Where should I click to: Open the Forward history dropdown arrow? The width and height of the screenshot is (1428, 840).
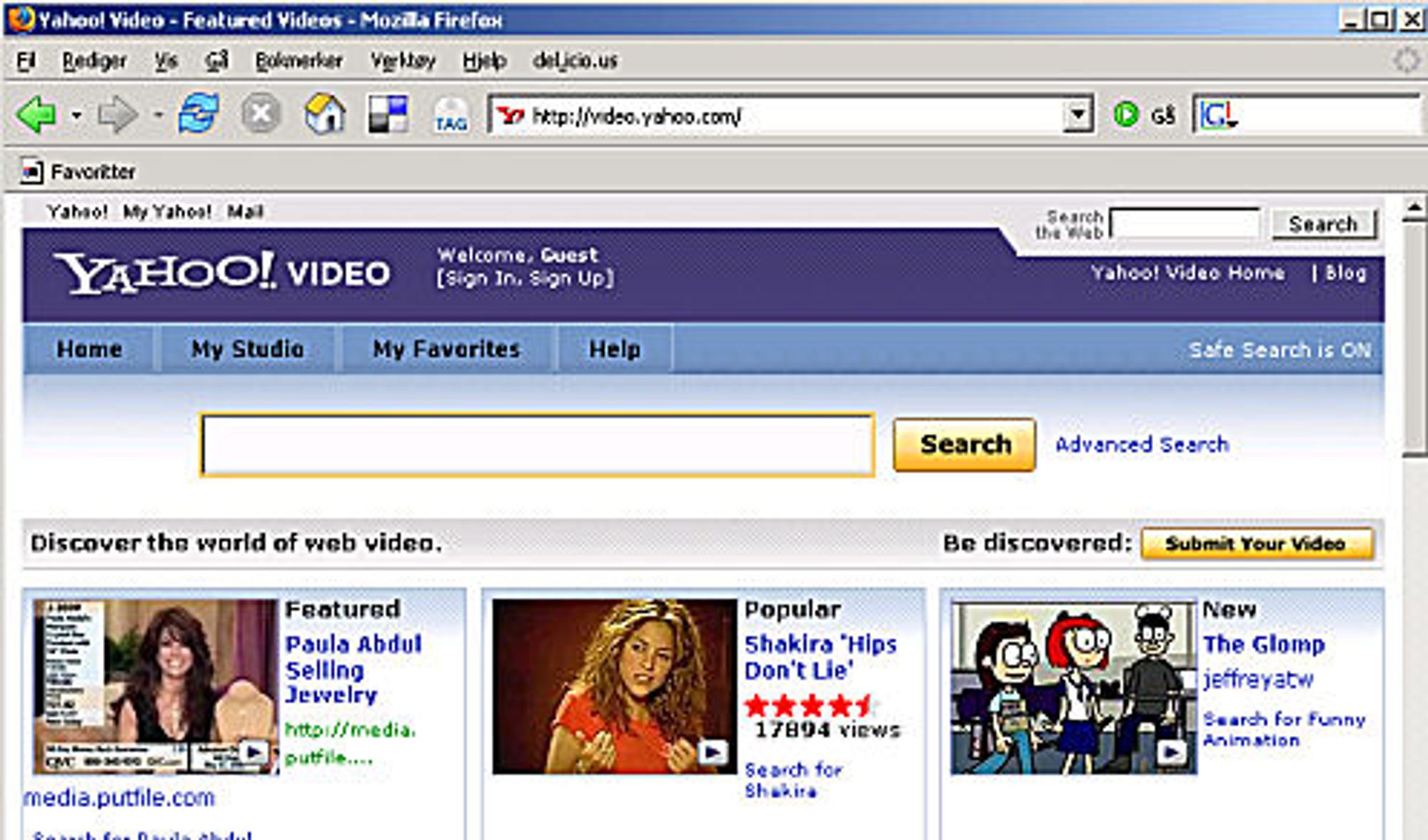tap(159, 115)
